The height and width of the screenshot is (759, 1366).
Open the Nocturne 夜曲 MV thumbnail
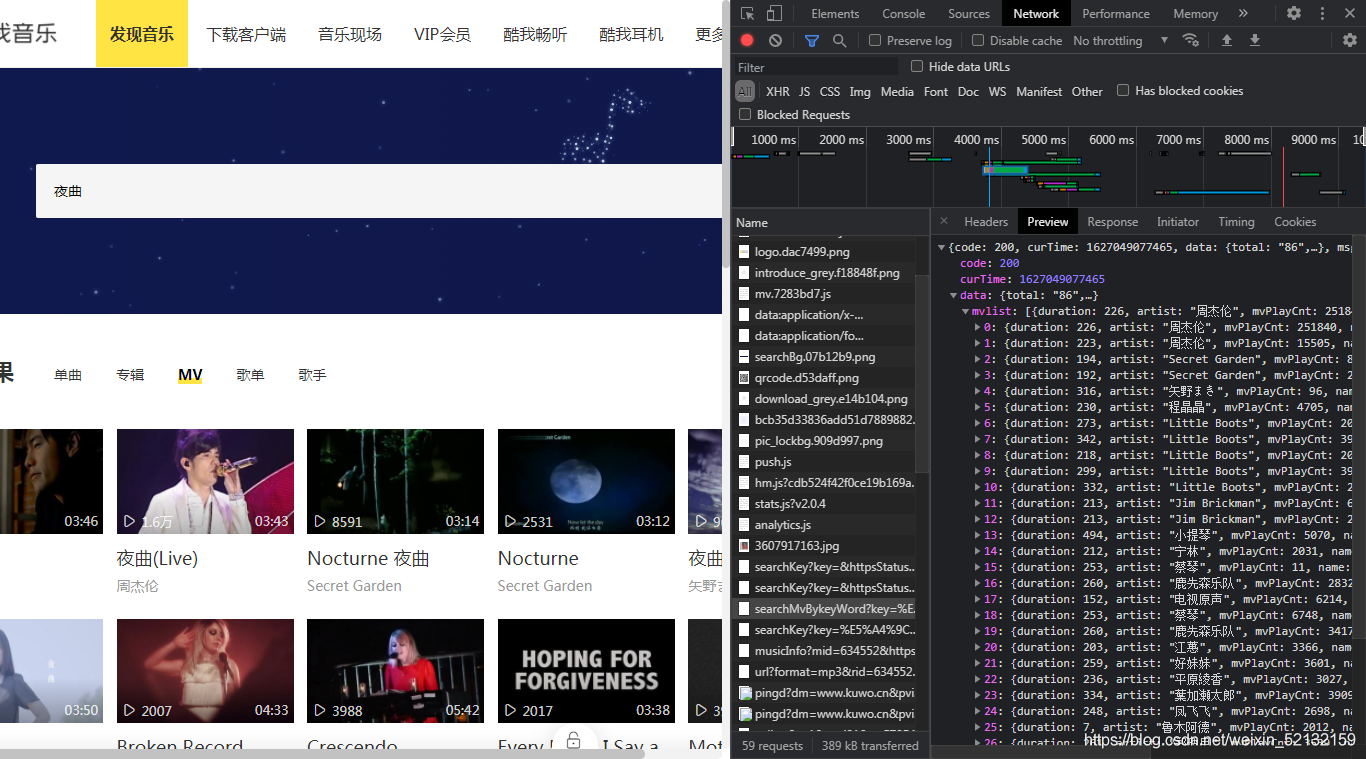(395, 481)
